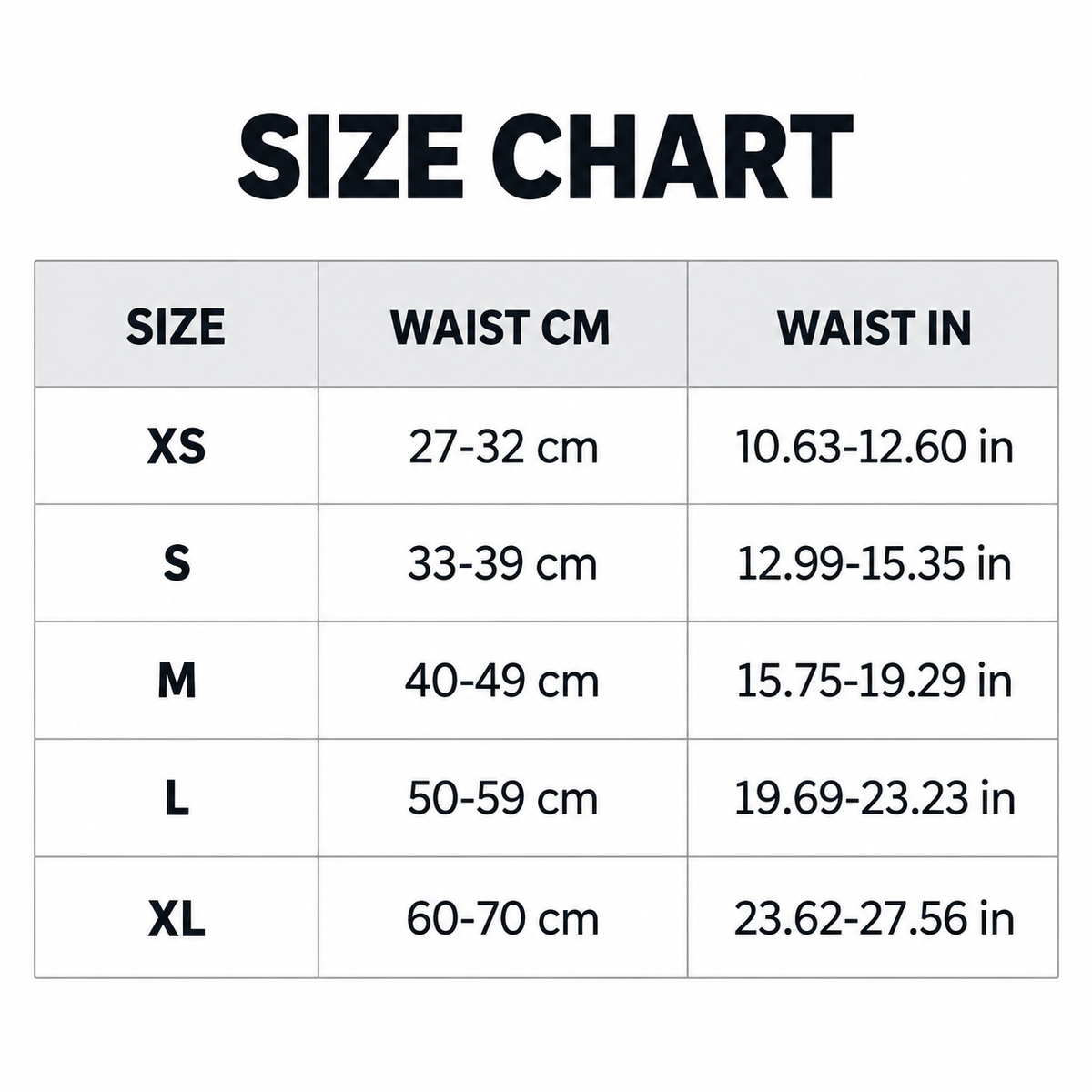
Task: Click the 19.69-23.23 in cell
Action: coord(874,798)
